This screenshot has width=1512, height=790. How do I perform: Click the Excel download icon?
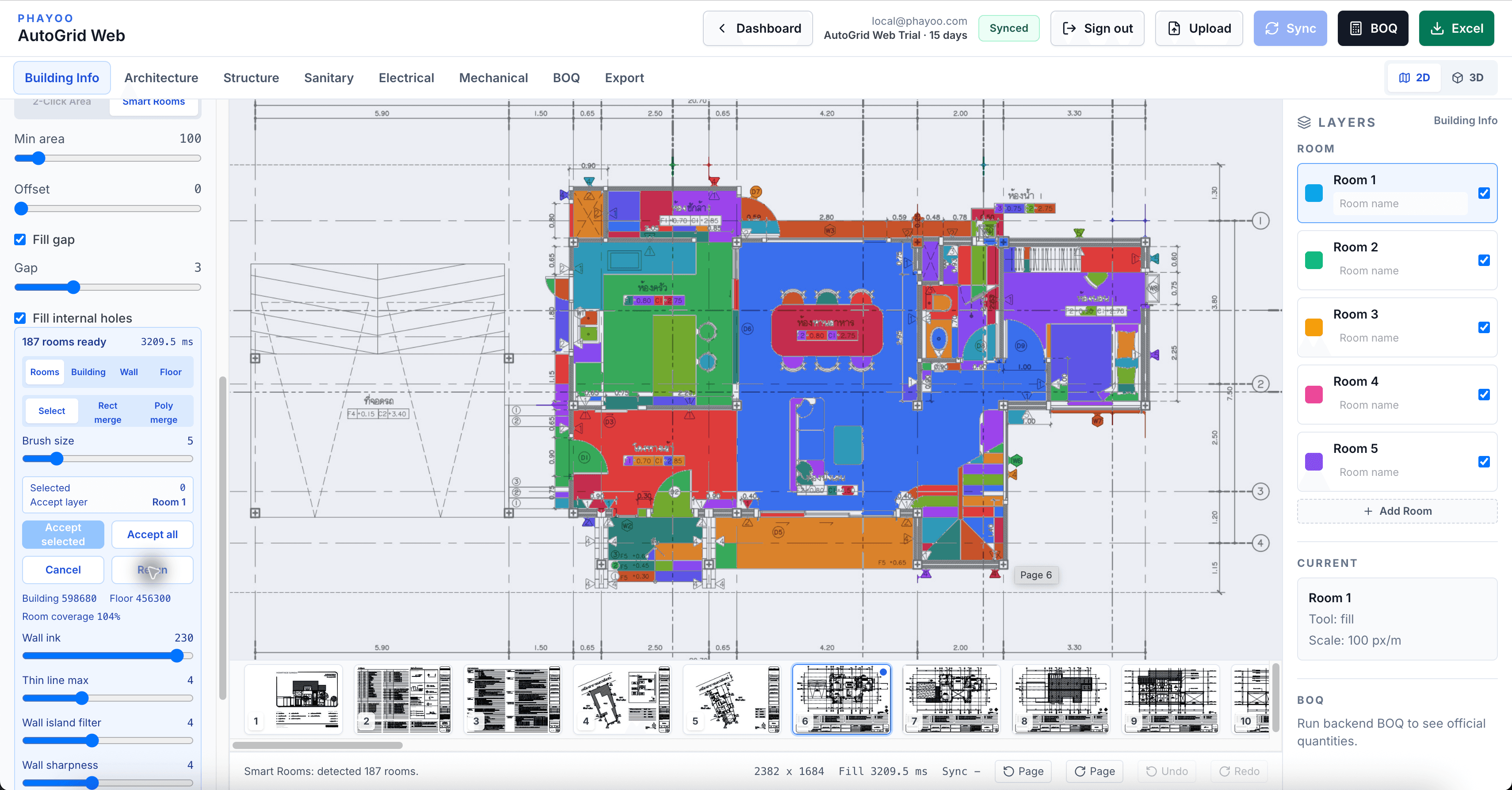(1437, 28)
